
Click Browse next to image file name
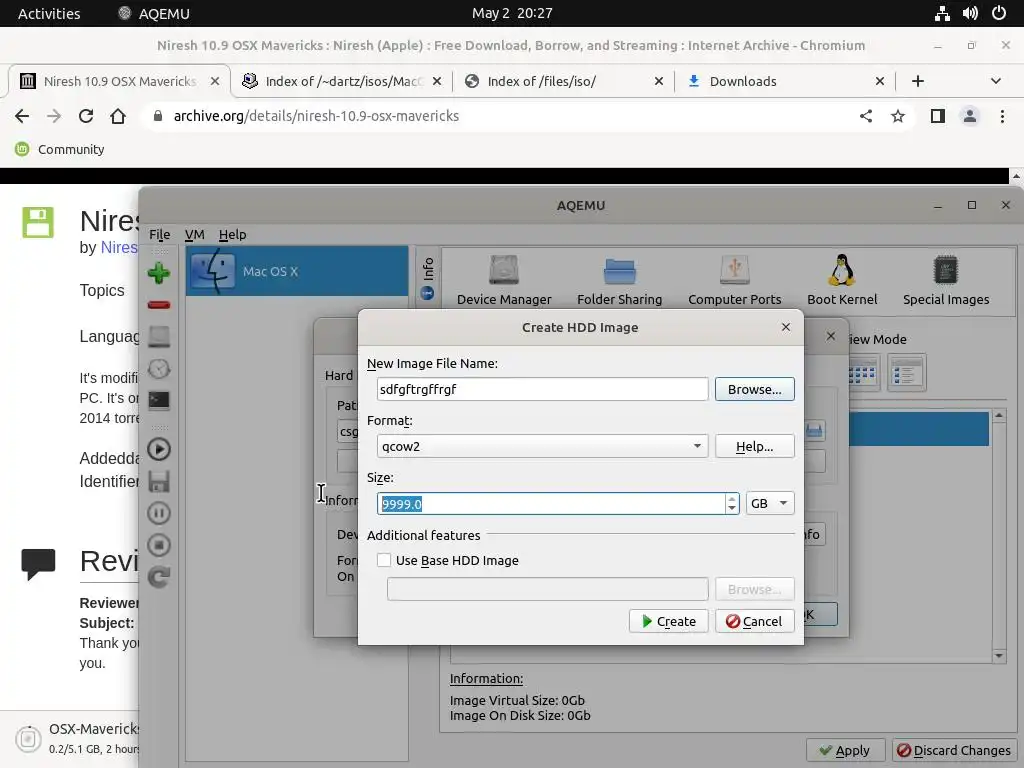[x=754, y=389]
